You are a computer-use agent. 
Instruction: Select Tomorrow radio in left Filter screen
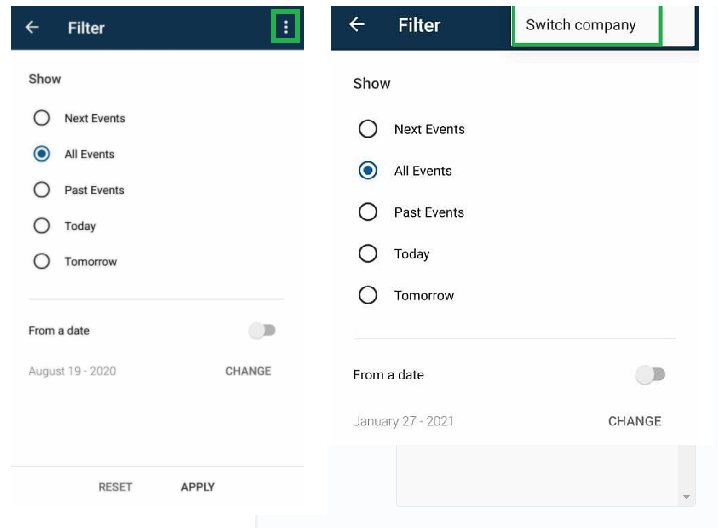(x=42, y=261)
